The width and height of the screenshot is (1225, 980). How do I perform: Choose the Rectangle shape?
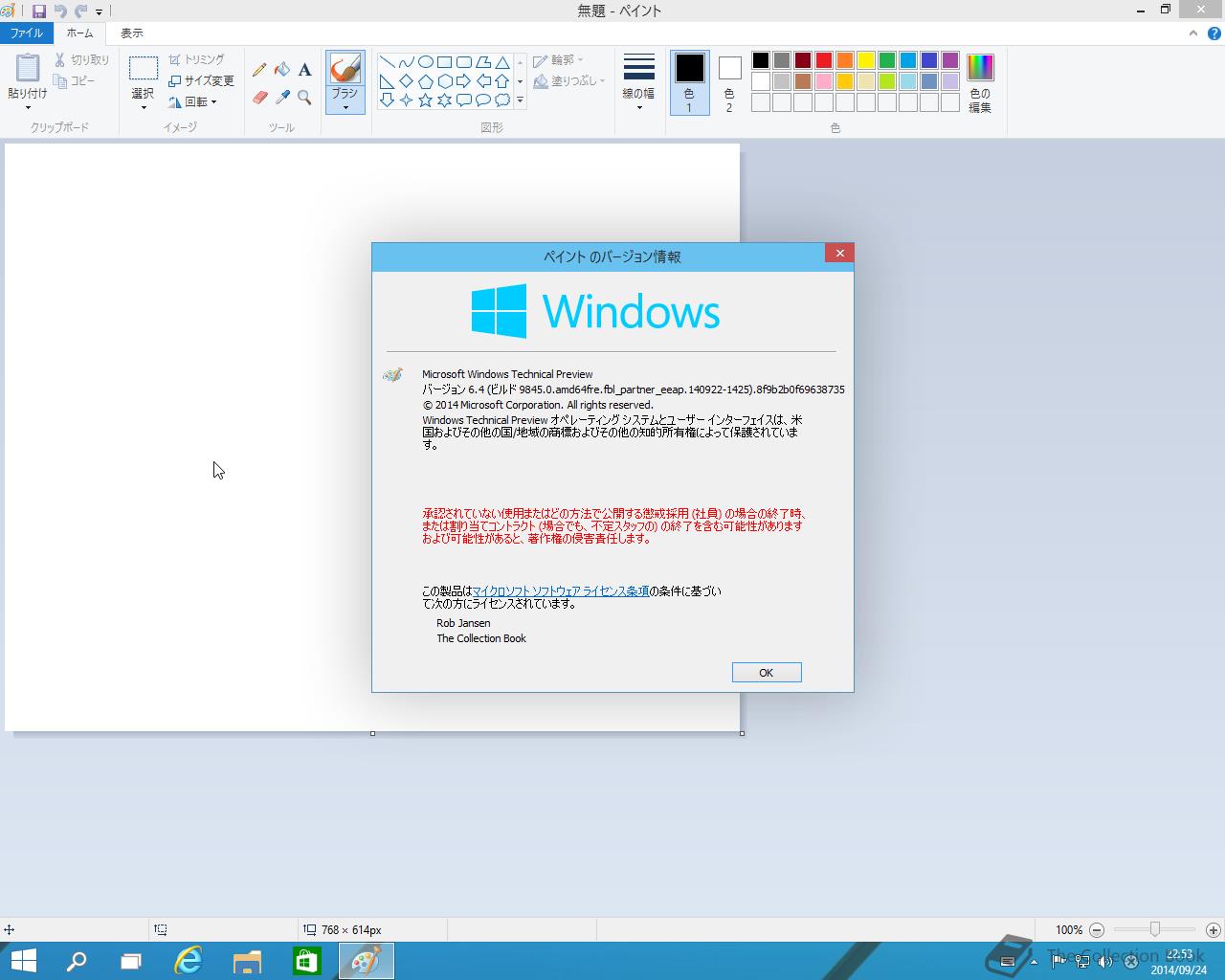coord(445,62)
